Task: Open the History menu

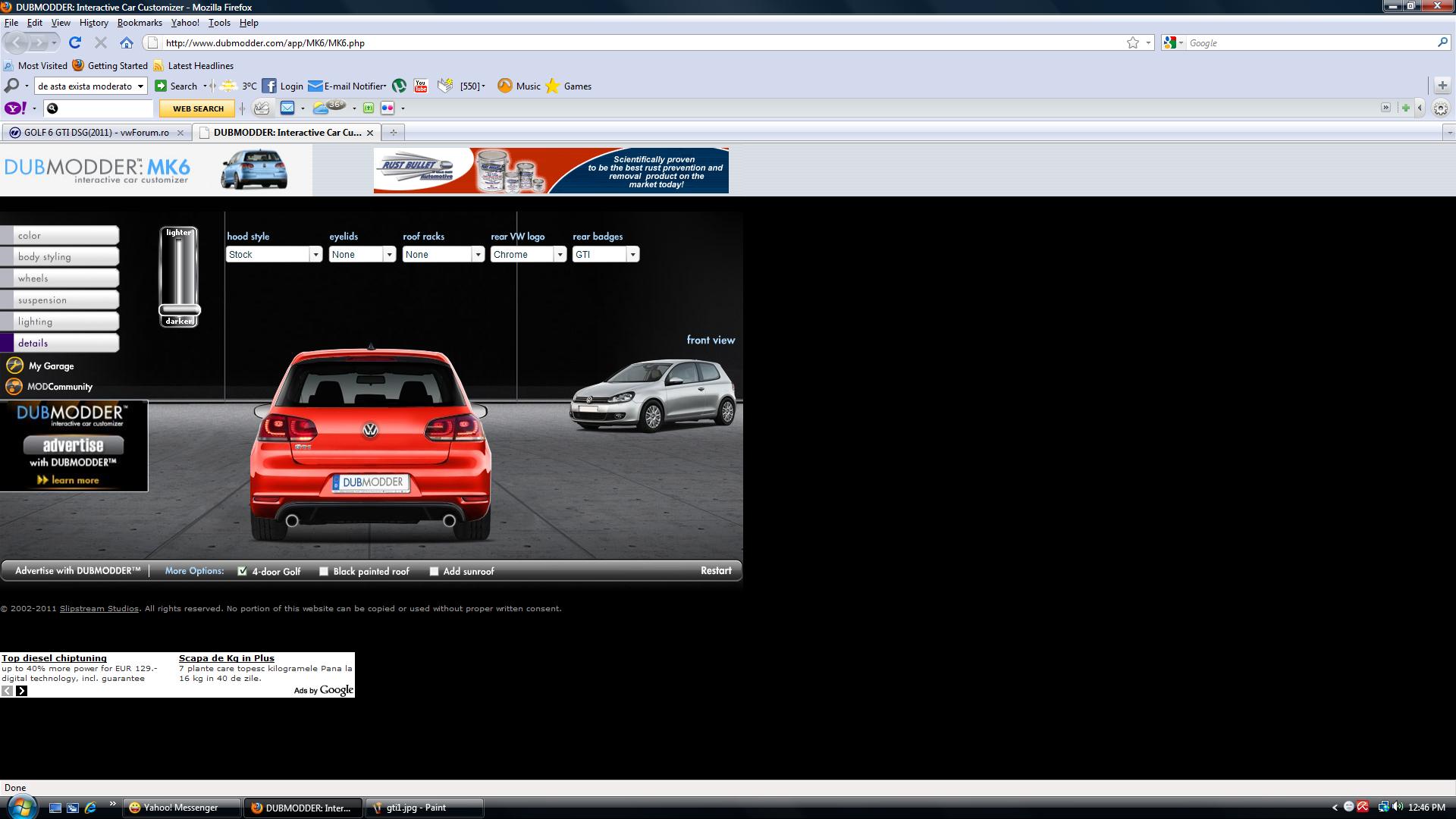Action: pos(94,23)
